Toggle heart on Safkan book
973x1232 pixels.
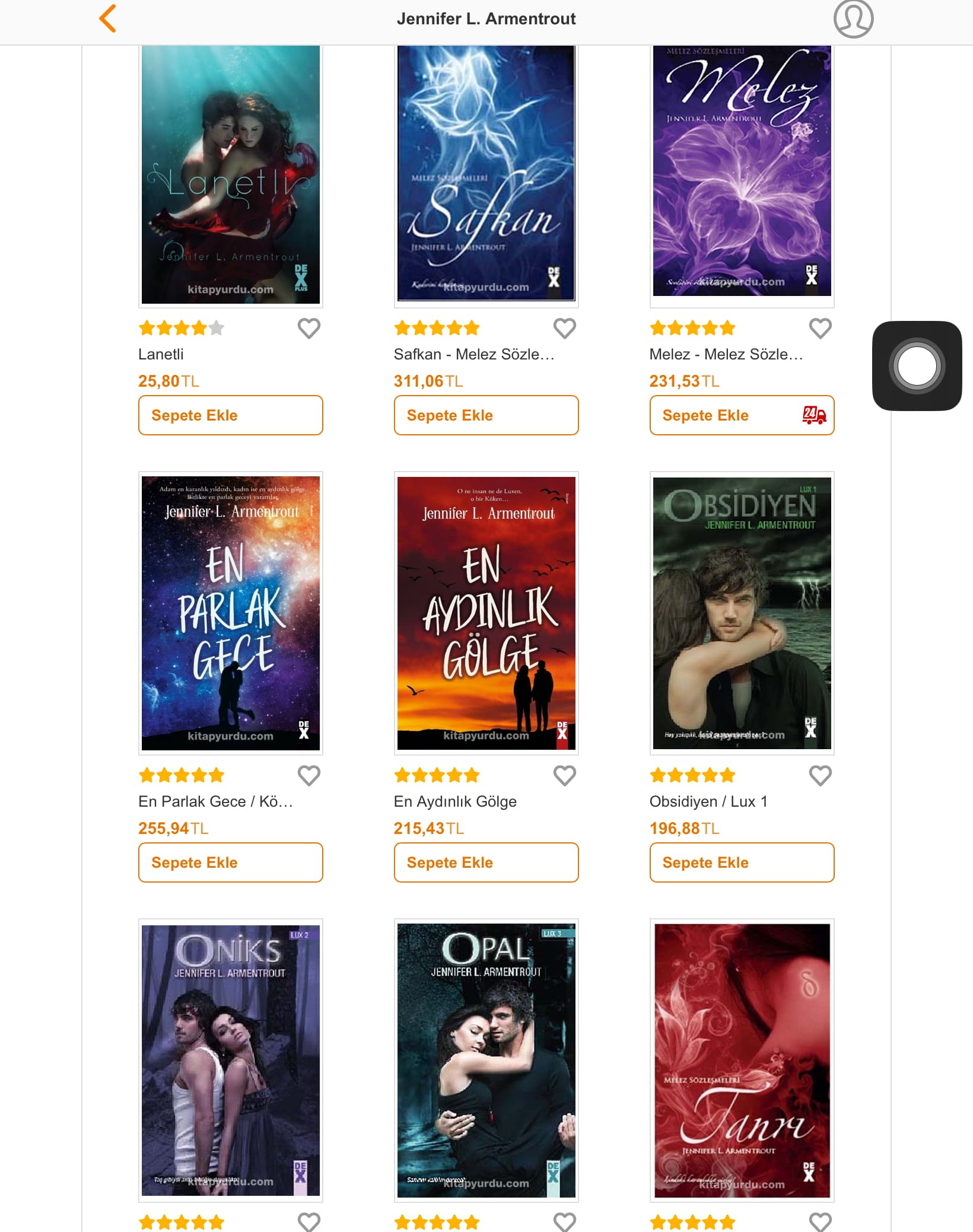tap(565, 328)
